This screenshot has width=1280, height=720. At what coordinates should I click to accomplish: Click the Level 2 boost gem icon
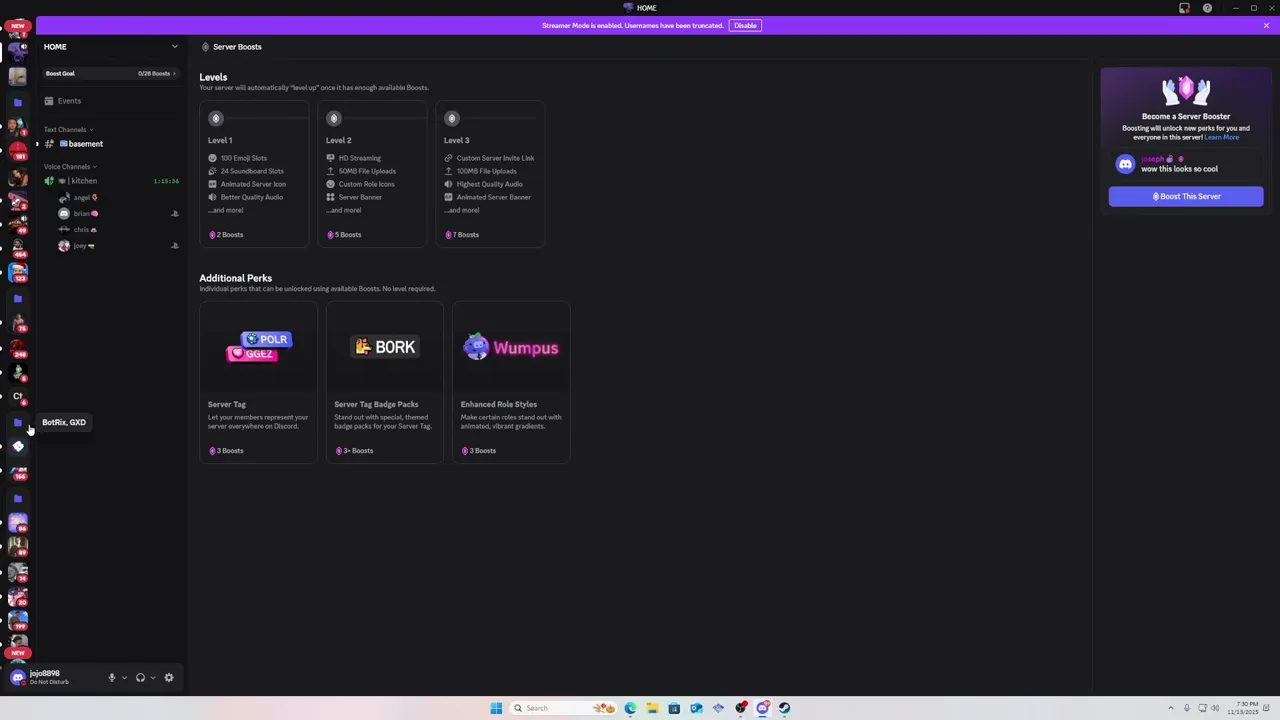tap(334, 119)
